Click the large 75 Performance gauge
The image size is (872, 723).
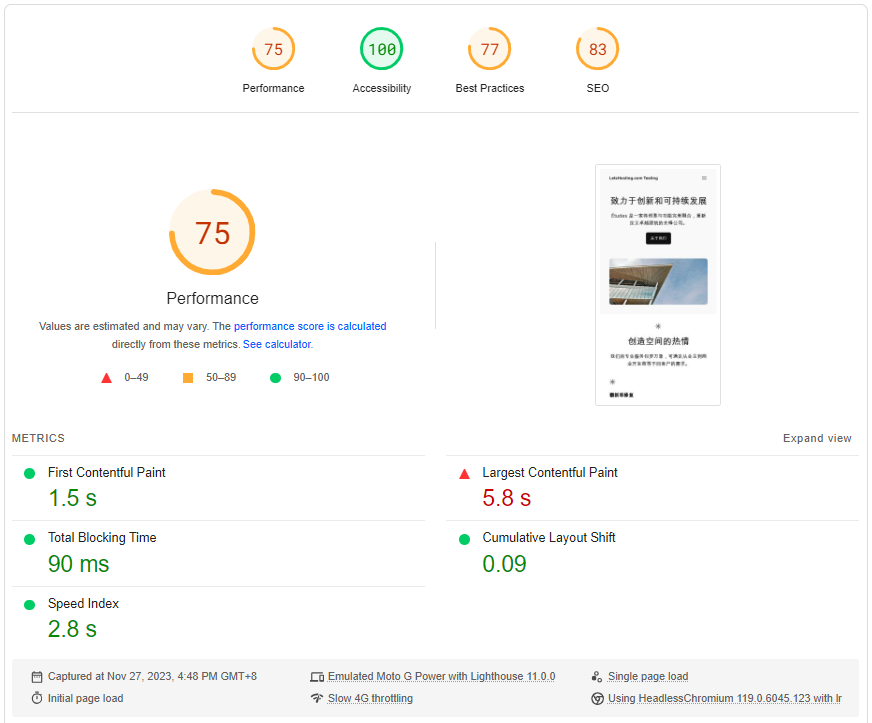tap(212, 232)
